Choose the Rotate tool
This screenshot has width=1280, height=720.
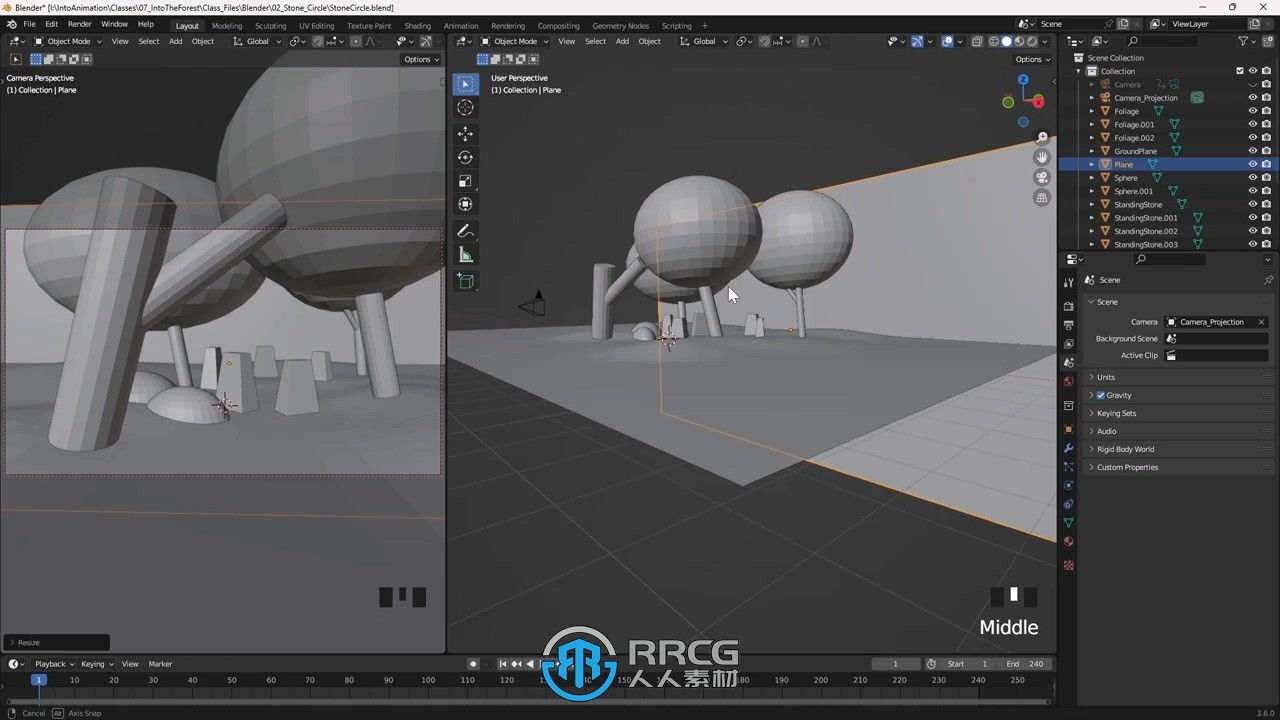coord(465,157)
